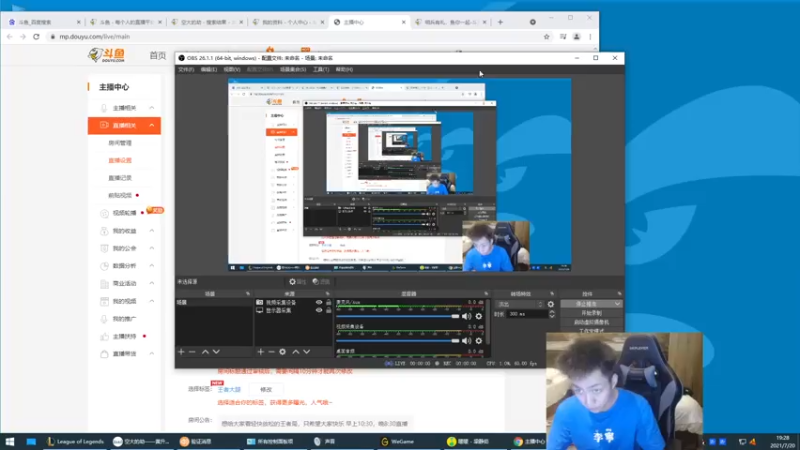
Task: Move source up in sources panel
Action: [295, 352]
